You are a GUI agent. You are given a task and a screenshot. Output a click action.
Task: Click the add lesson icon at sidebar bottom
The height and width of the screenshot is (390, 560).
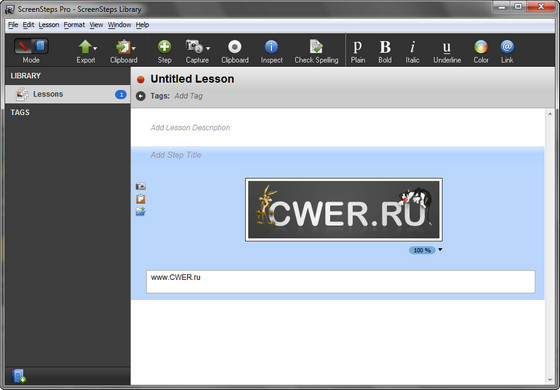point(19,376)
